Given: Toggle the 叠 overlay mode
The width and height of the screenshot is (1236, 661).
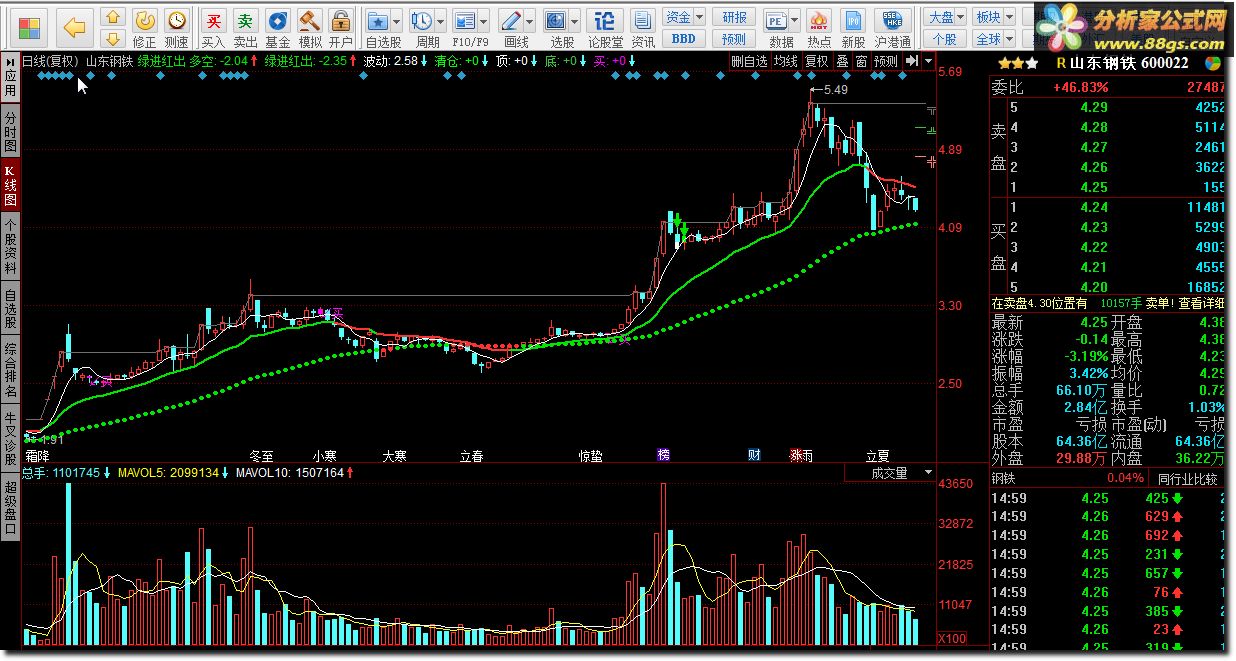Looking at the screenshot, I should pos(842,61).
